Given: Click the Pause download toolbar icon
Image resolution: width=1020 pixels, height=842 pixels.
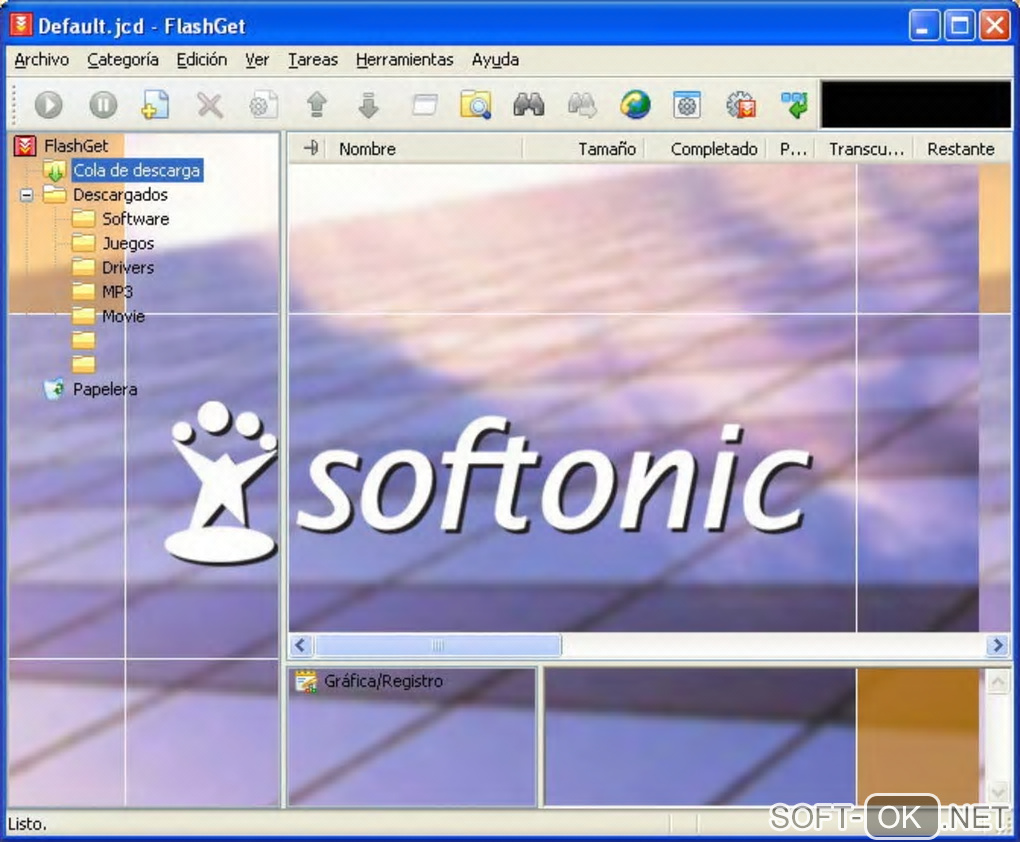Looking at the screenshot, I should pos(103,105).
